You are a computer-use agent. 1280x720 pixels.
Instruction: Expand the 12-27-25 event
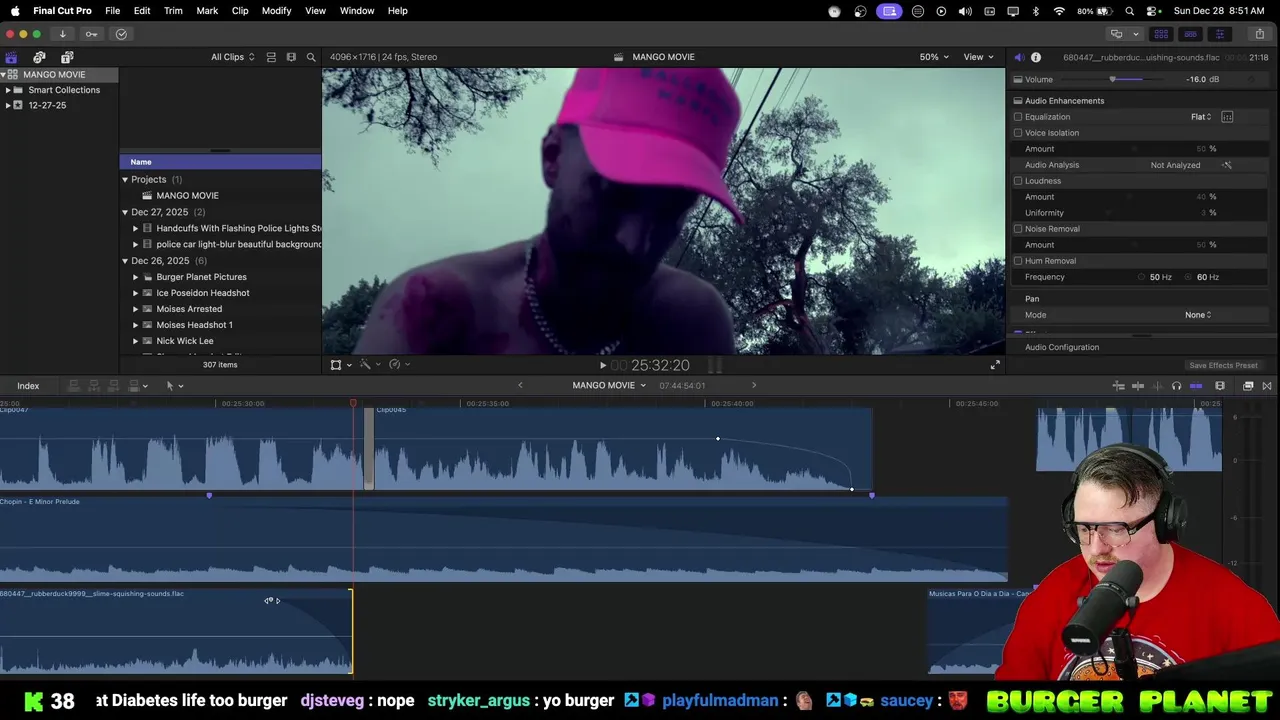9,105
